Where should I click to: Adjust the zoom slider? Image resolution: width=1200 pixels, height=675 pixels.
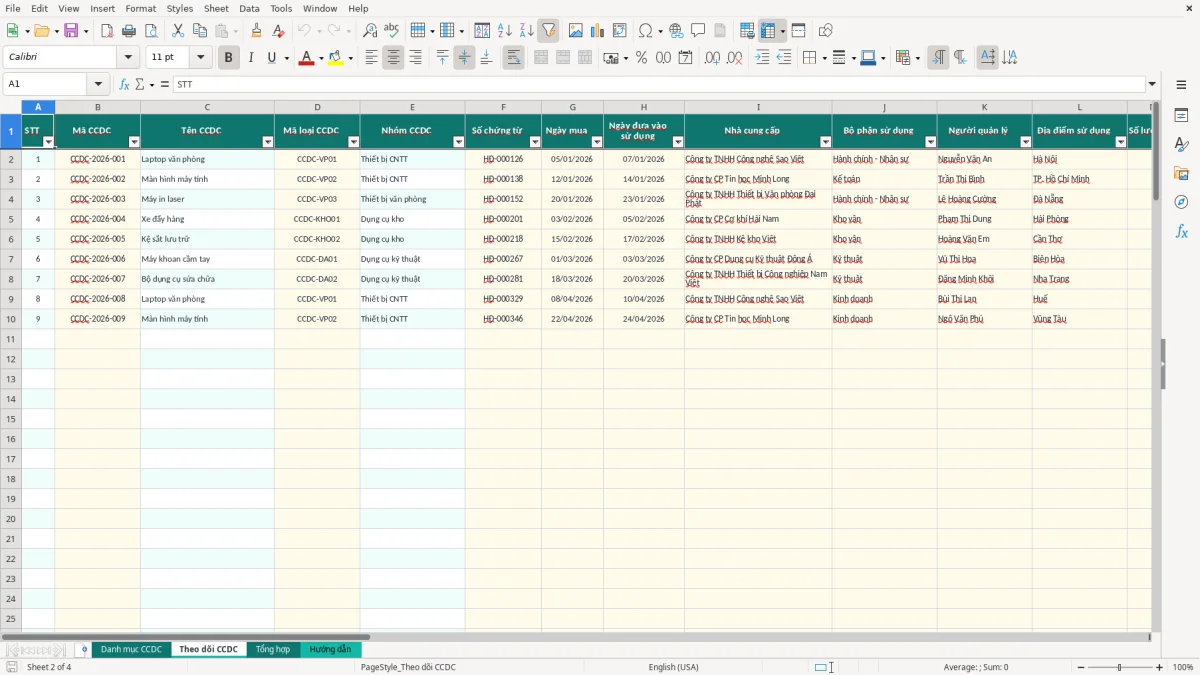pyautogui.click(x=1120, y=667)
